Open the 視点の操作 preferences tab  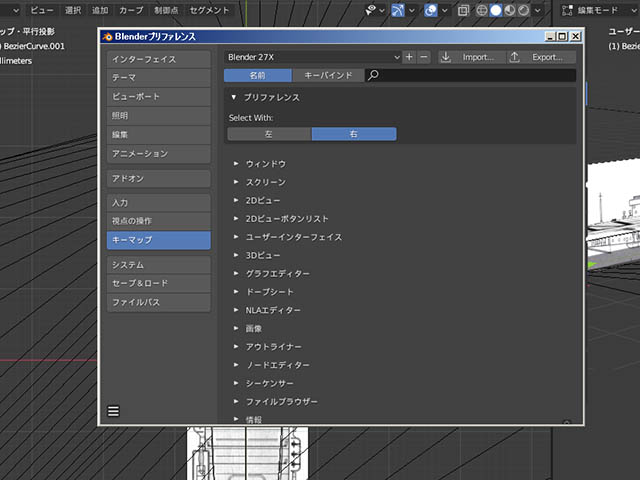pos(159,221)
